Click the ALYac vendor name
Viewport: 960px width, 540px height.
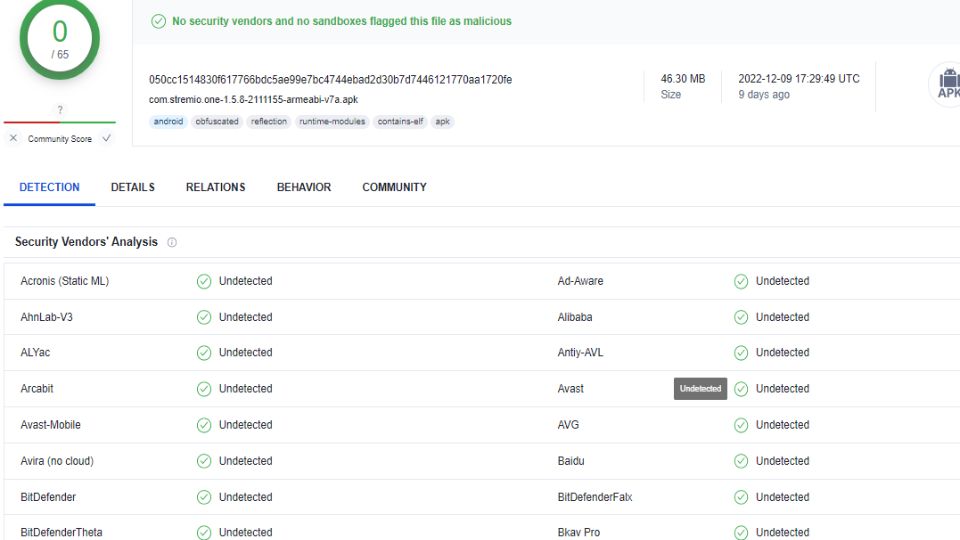[x=36, y=353]
